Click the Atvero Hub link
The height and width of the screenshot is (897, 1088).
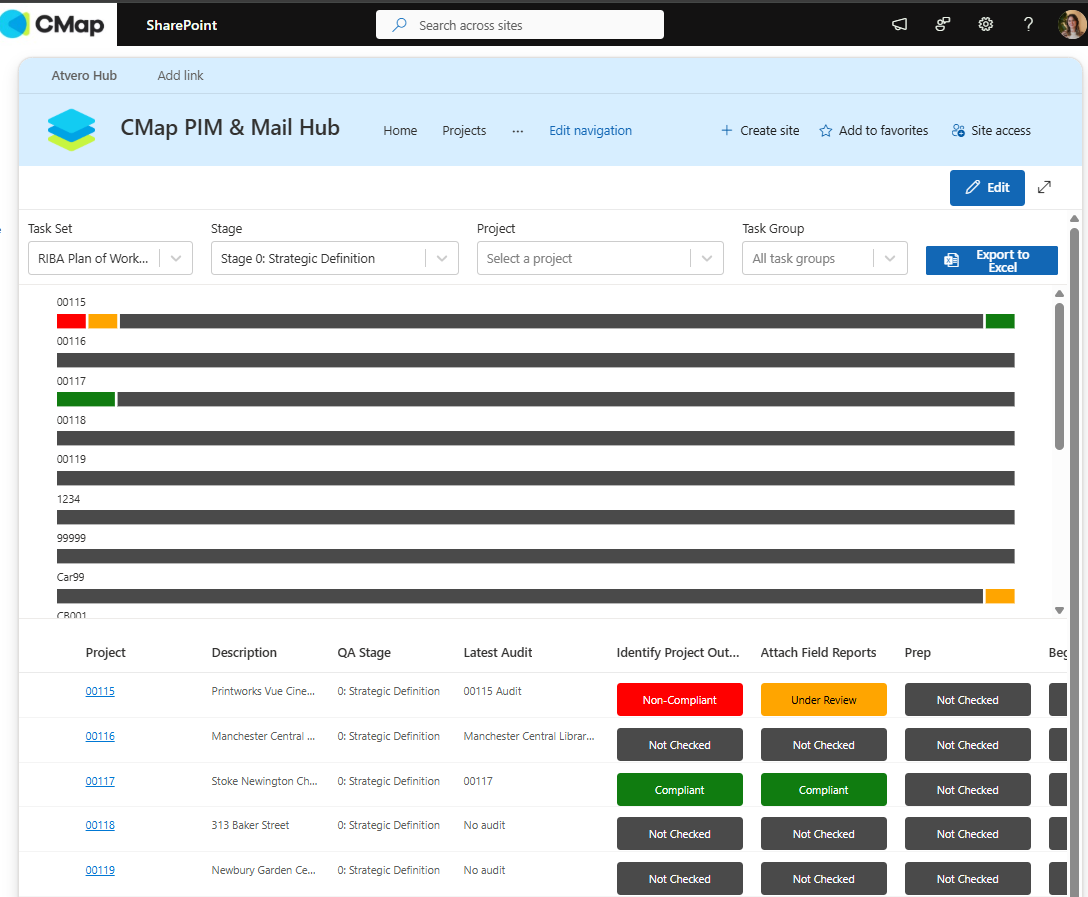[x=84, y=76]
